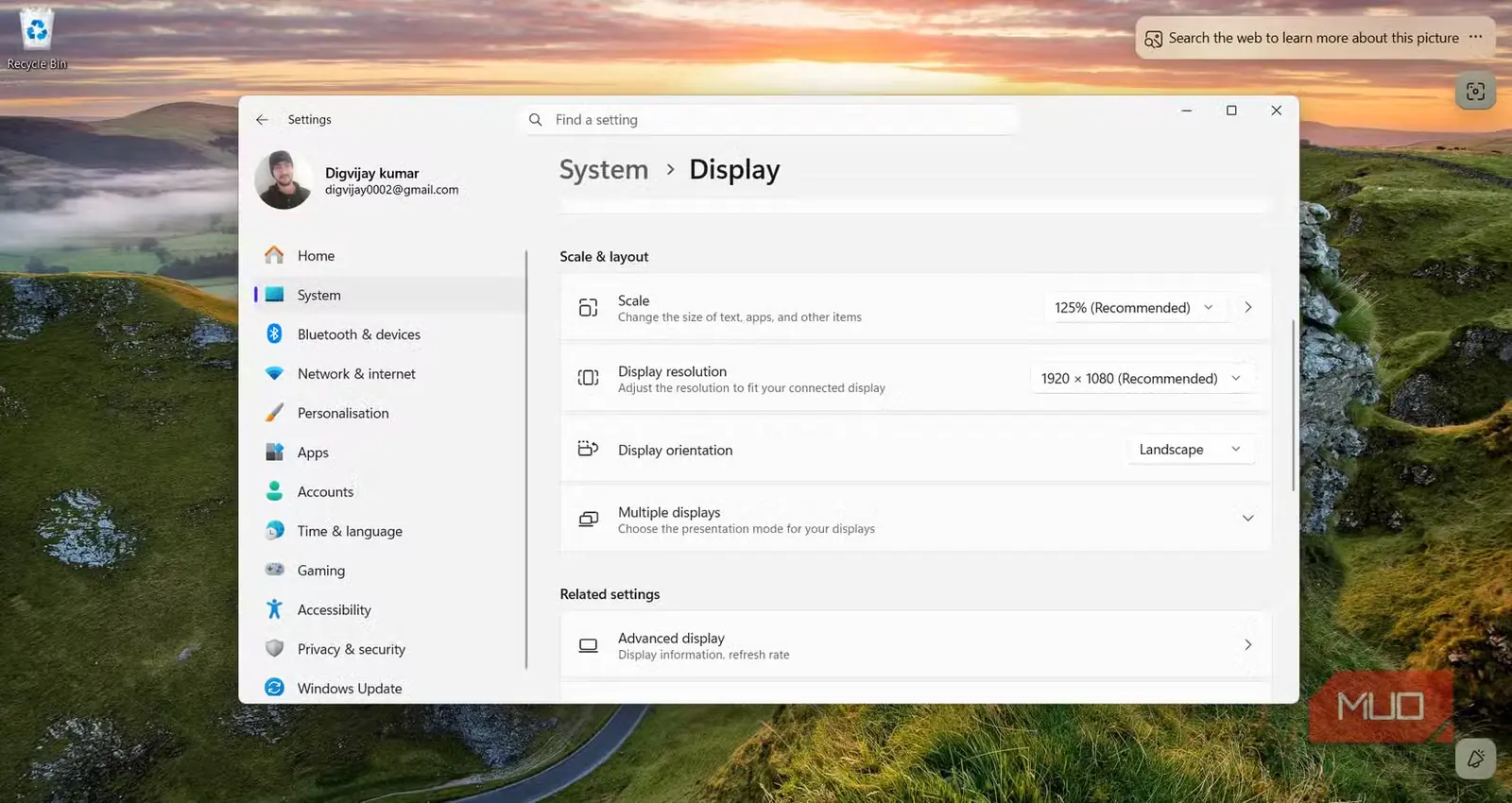The height and width of the screenshot is (803, 1512).
Task: Maximize the Settings window
Action: coord(1231,111)
